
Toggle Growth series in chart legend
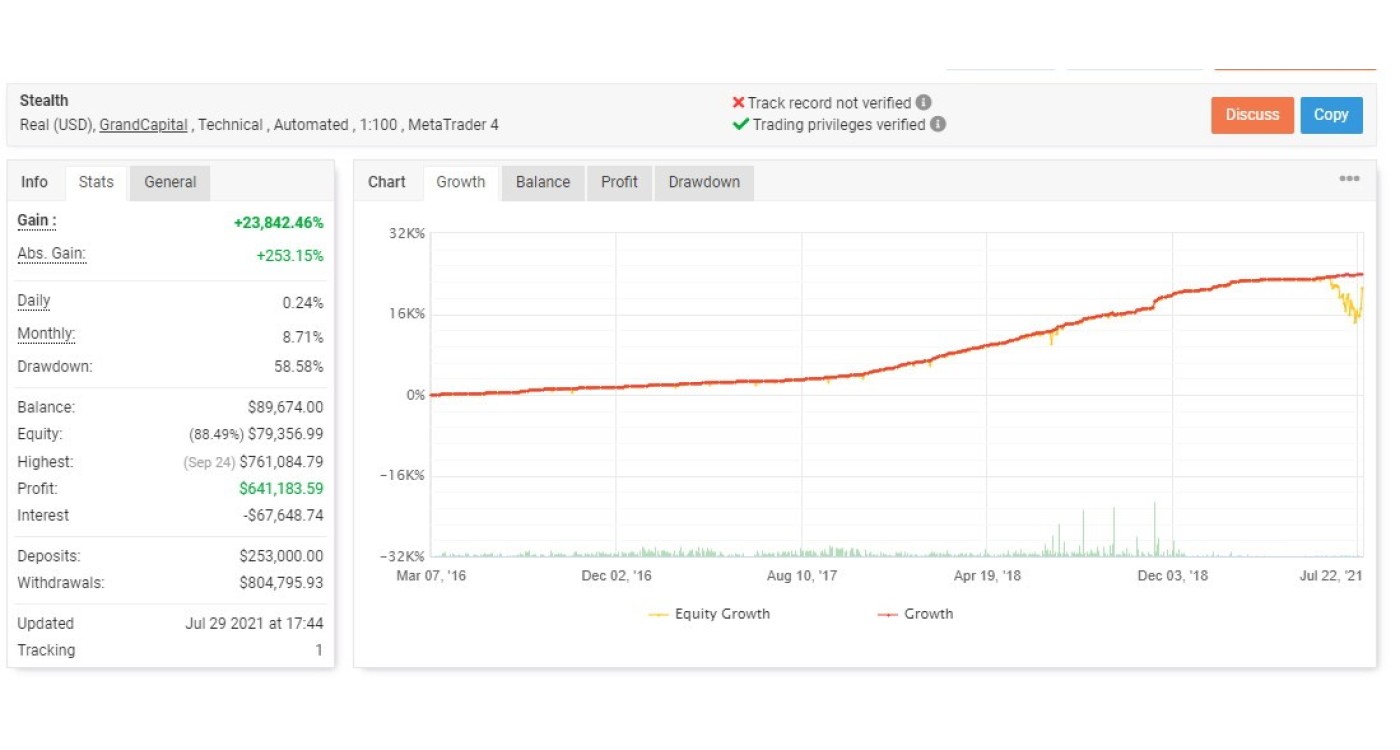[x=916, y=614]
